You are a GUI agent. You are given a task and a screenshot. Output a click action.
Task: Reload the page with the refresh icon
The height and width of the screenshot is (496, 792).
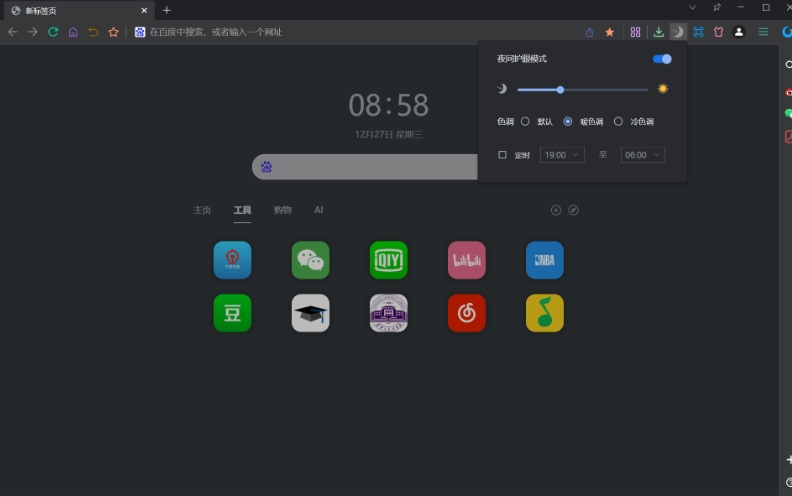(53, 32)
